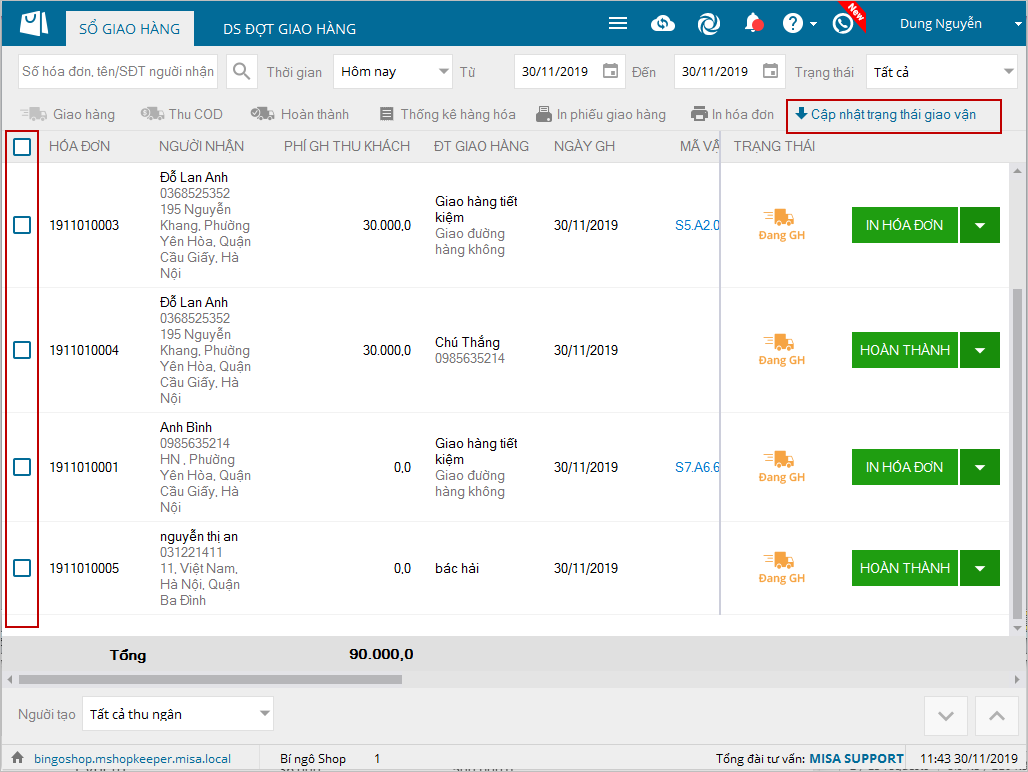Open Thống kê hàng hóa report
The width and height of the screenshot is (1028, 772).
pos(448,114)
